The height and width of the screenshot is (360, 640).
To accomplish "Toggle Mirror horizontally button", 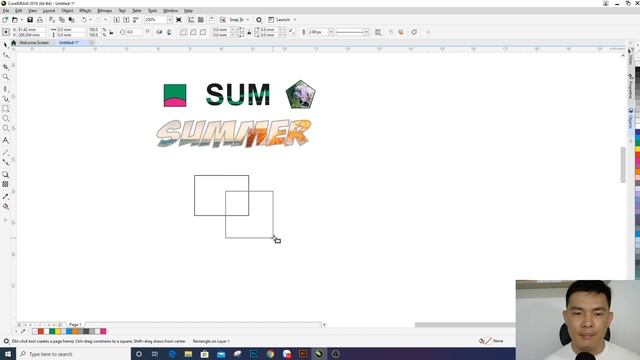I will [159, 32].
